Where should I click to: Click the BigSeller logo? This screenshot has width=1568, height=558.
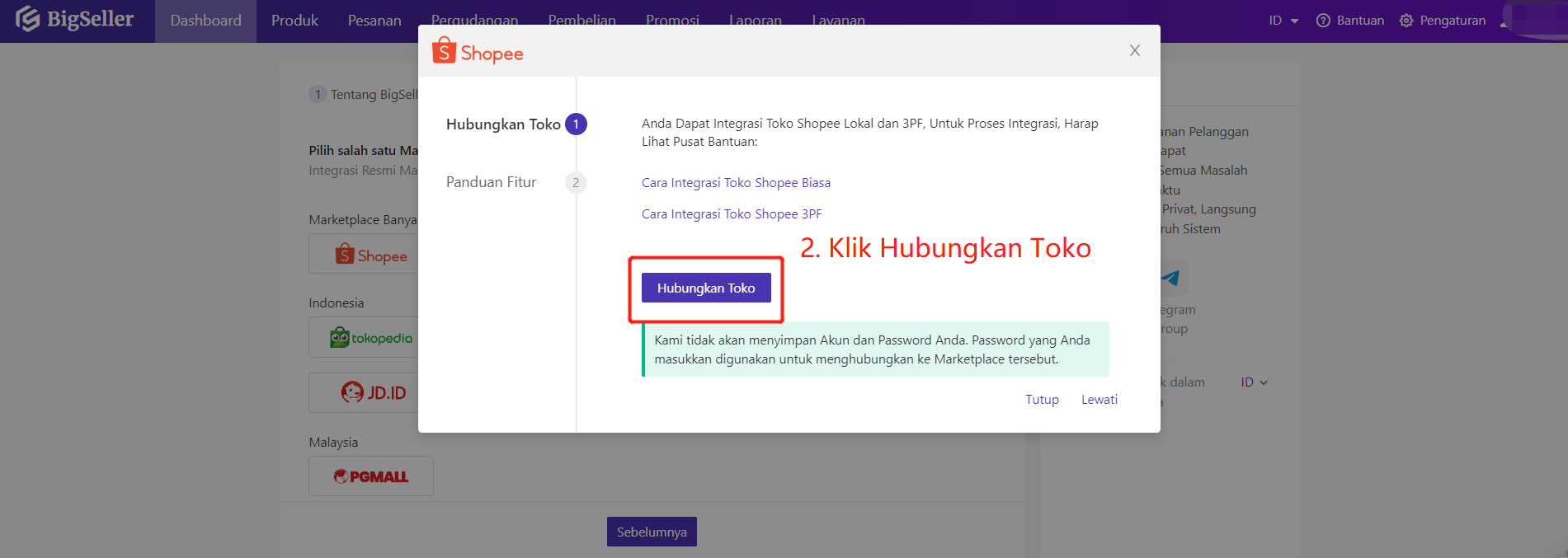click(74, 19)
